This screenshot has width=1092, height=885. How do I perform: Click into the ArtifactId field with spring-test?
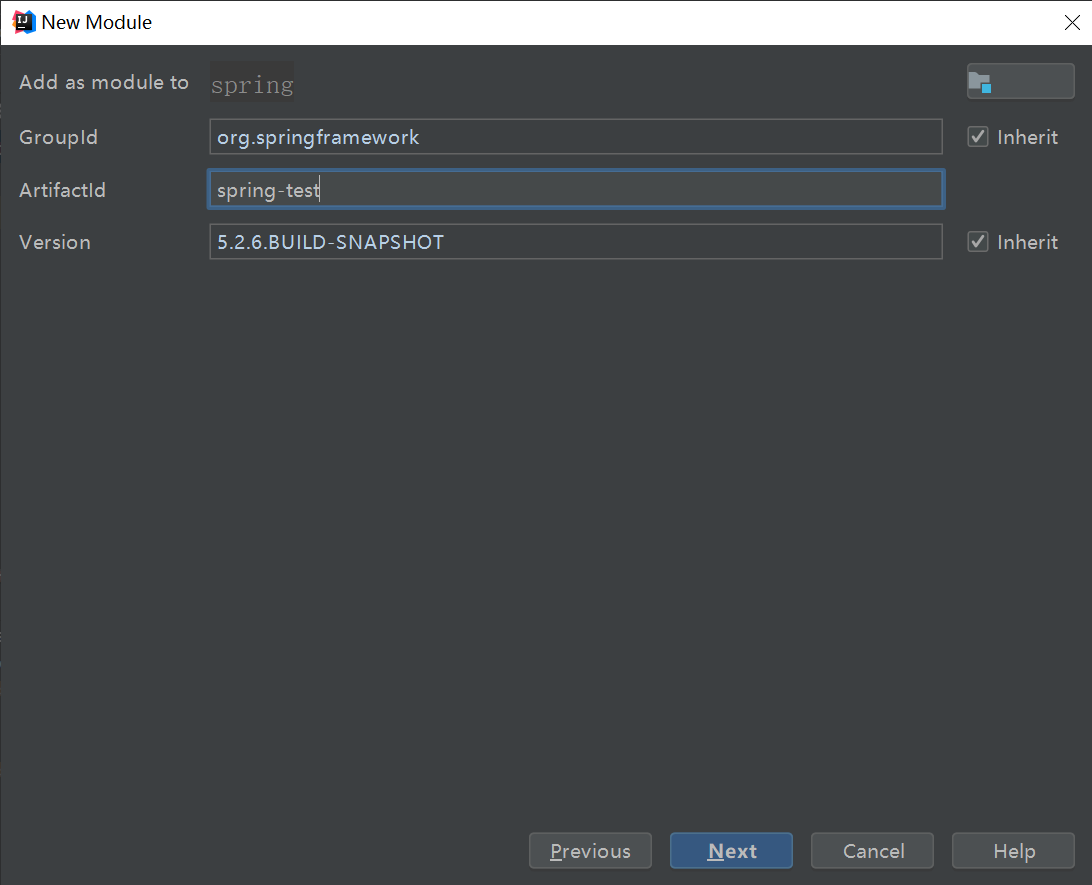[575, 189]
